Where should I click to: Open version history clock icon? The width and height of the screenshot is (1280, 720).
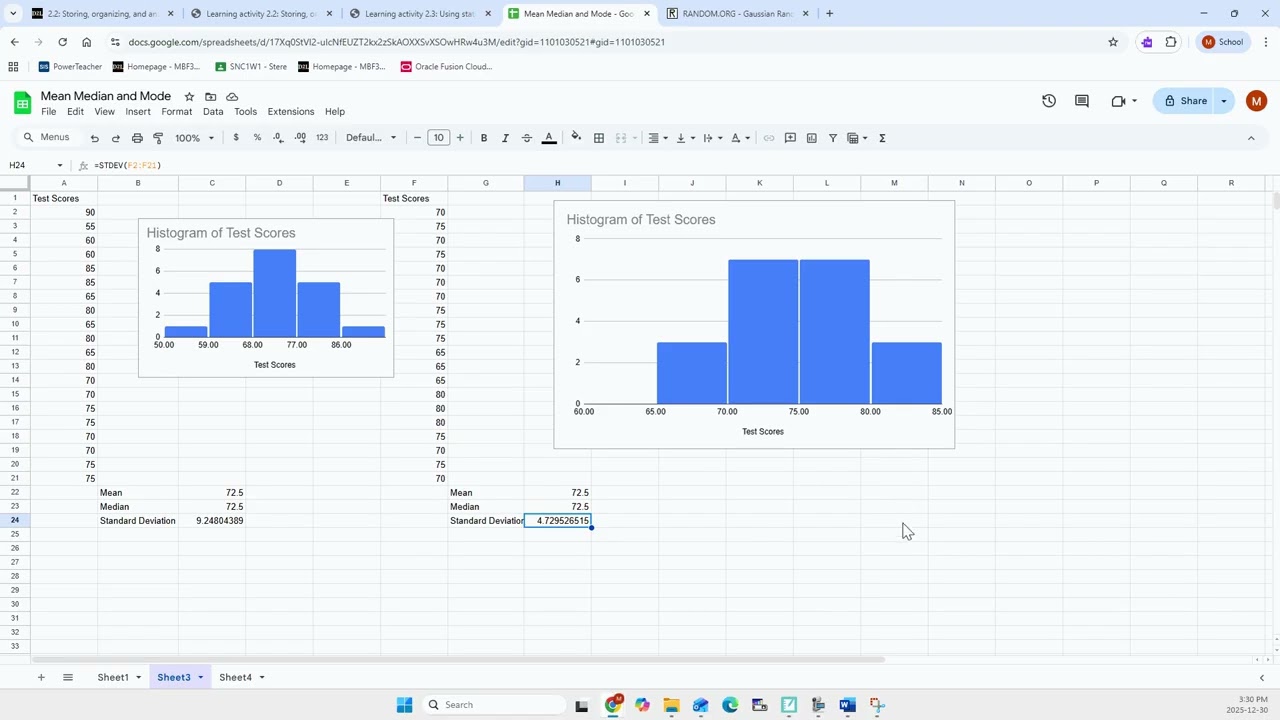1049,101
